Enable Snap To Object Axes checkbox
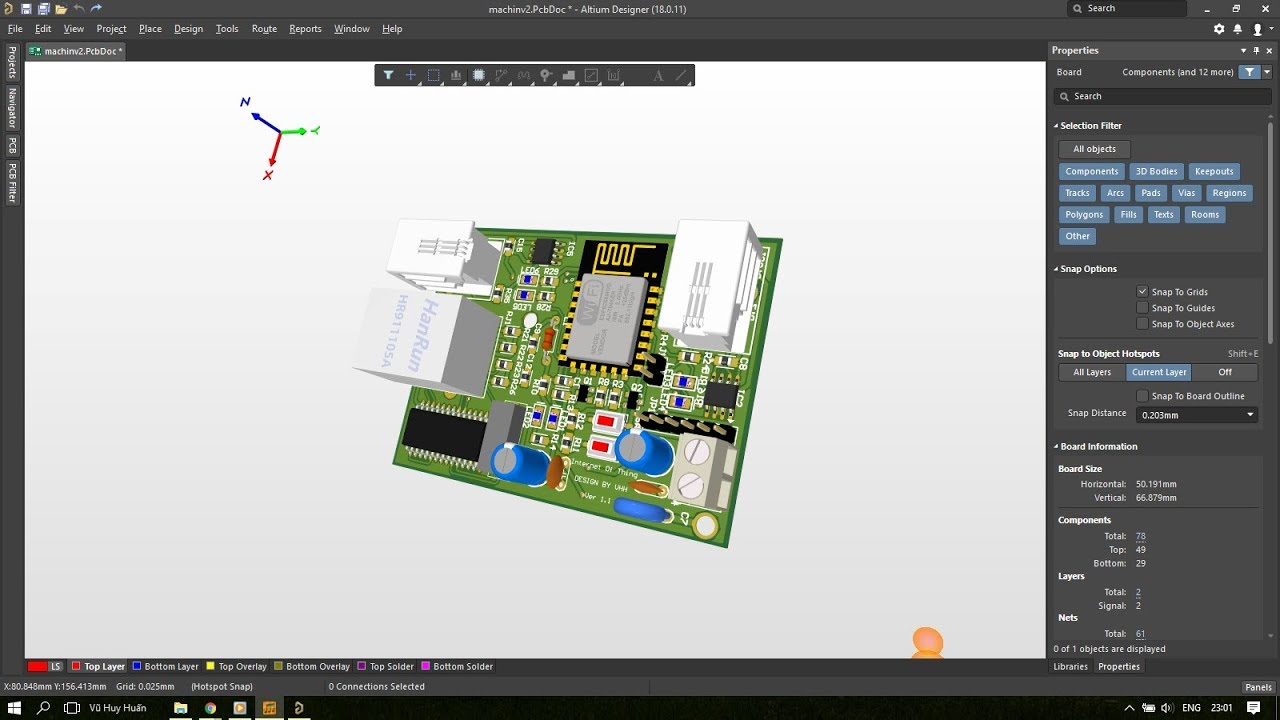1280x720 pixels. tap(1142, 324)
